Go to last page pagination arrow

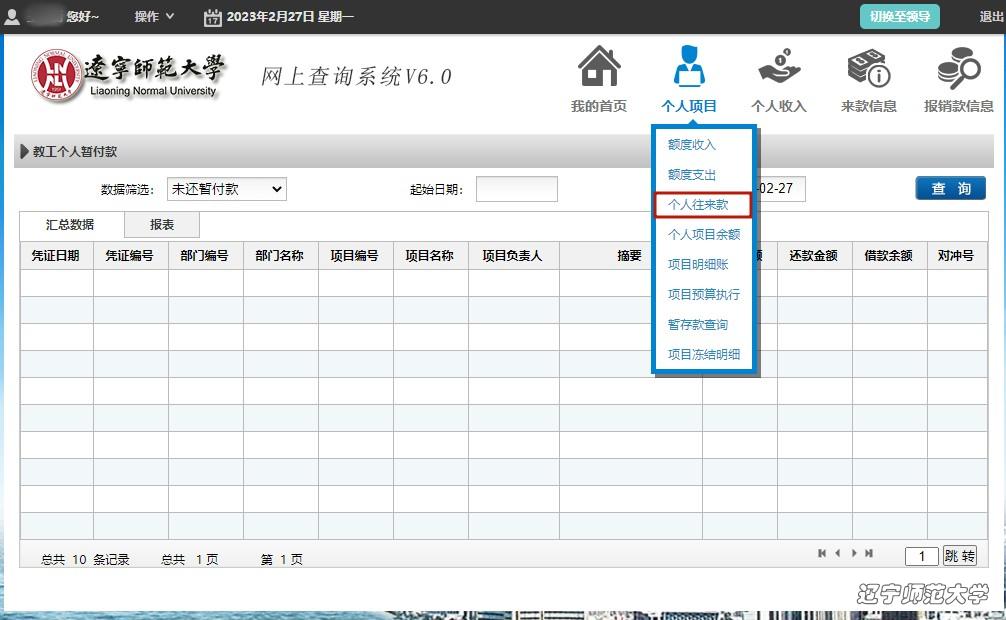pos(869,553)
